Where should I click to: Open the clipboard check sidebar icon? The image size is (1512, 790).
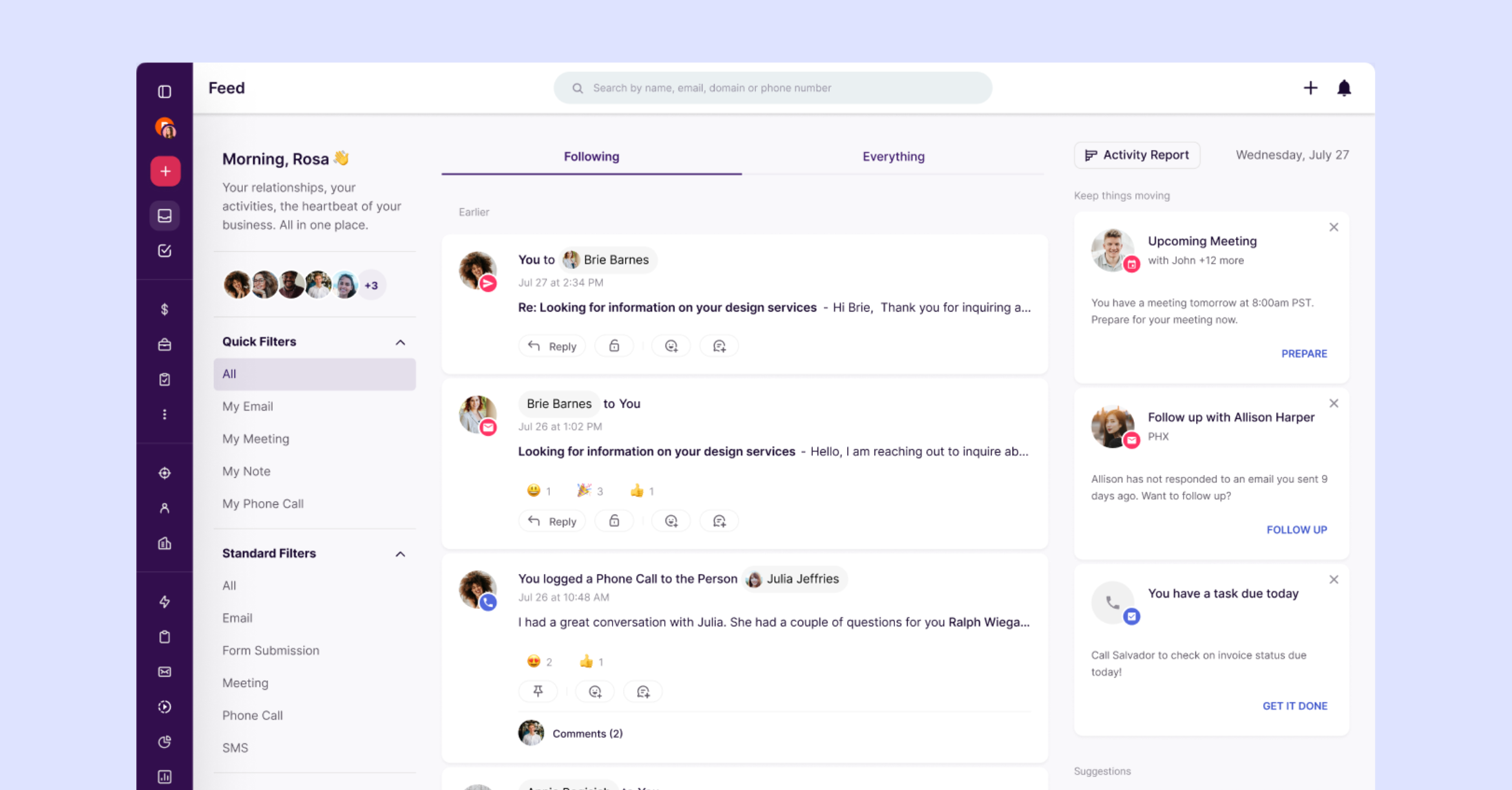(165, 379)
